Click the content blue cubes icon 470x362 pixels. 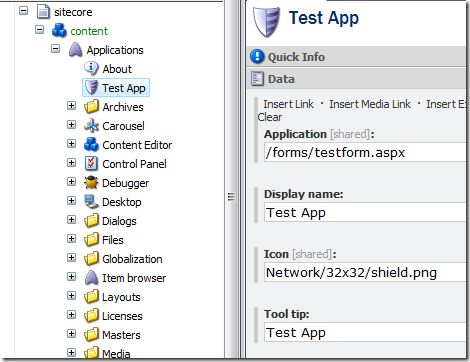pos(59,30)
